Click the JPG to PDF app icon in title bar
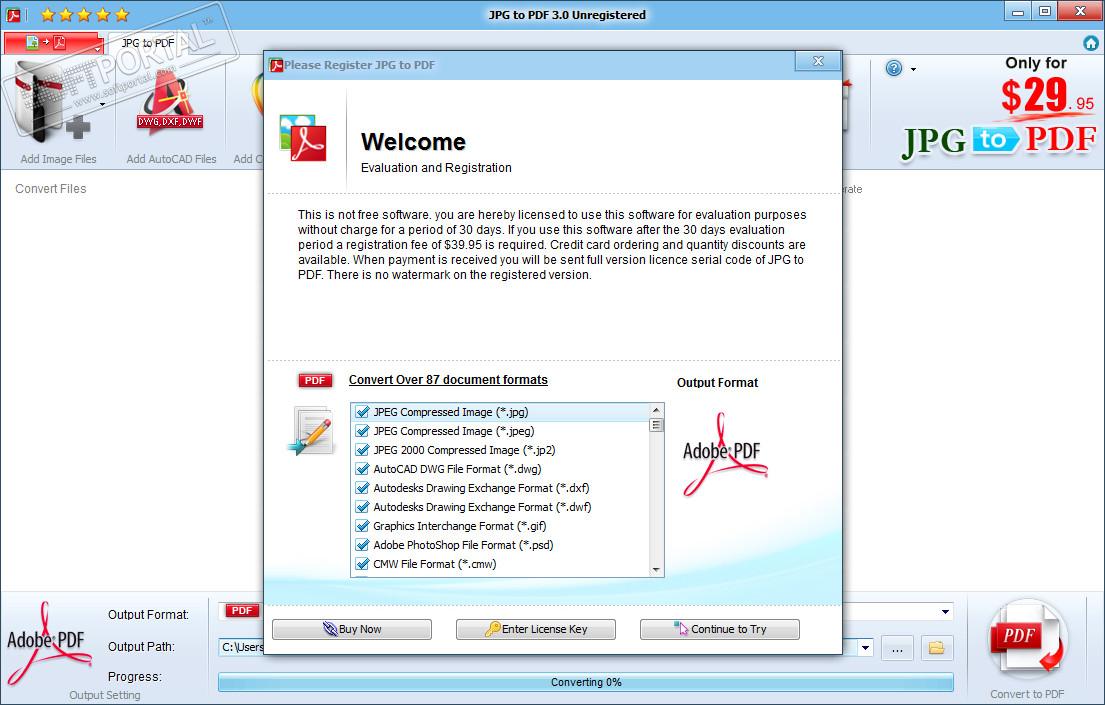 click(13, 14)
